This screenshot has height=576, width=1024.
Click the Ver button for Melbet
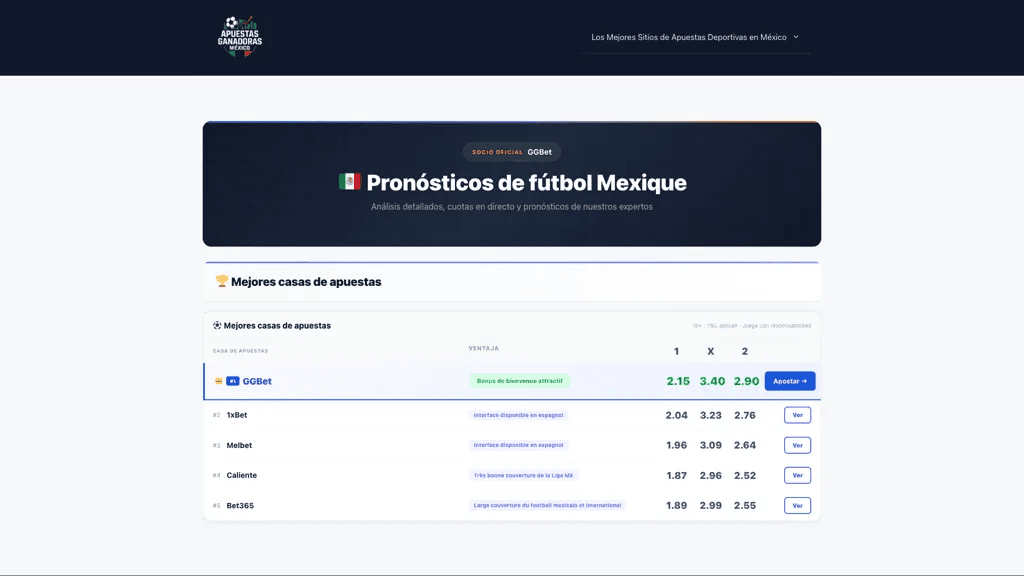pos(797,445)
